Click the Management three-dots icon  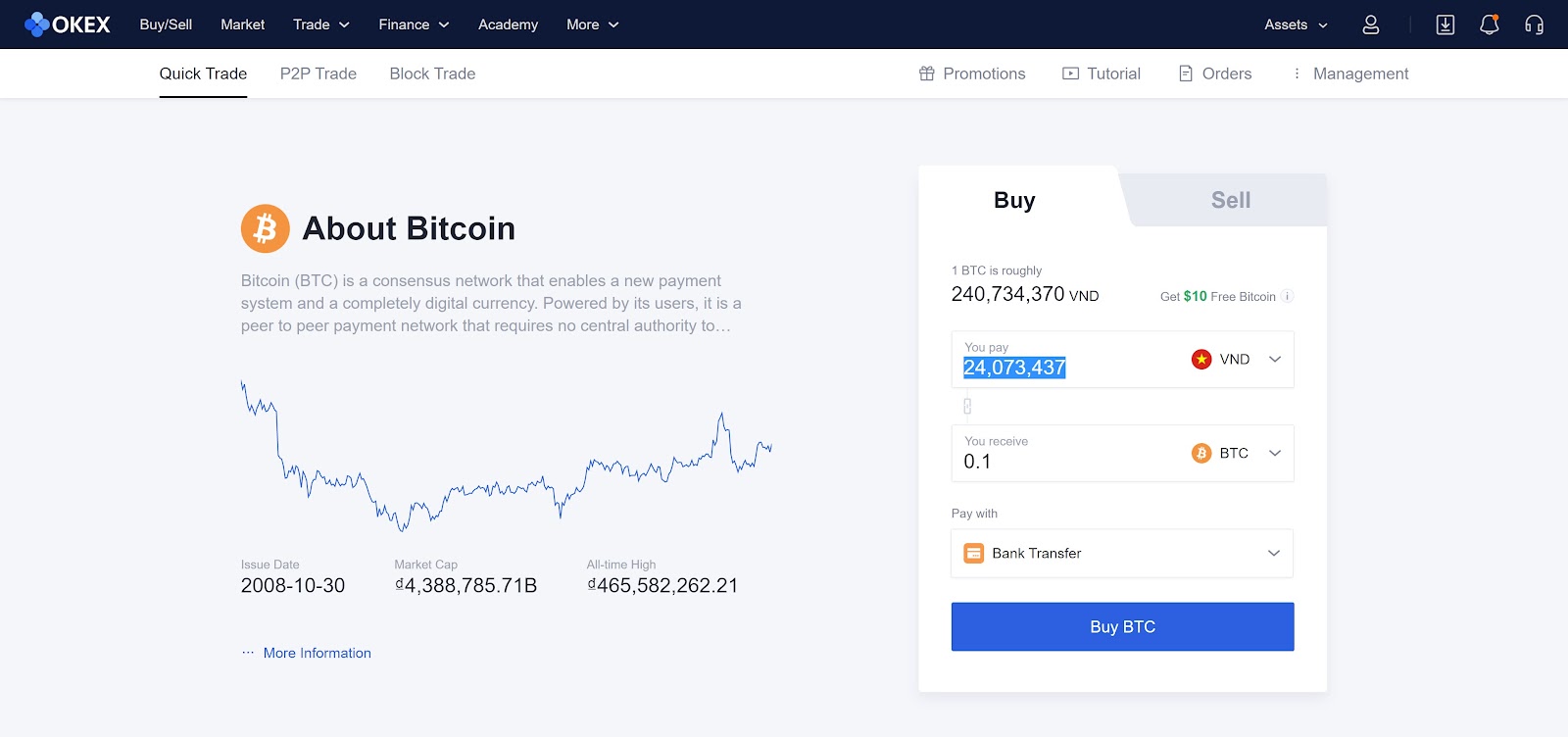(x=1297, y=74)
